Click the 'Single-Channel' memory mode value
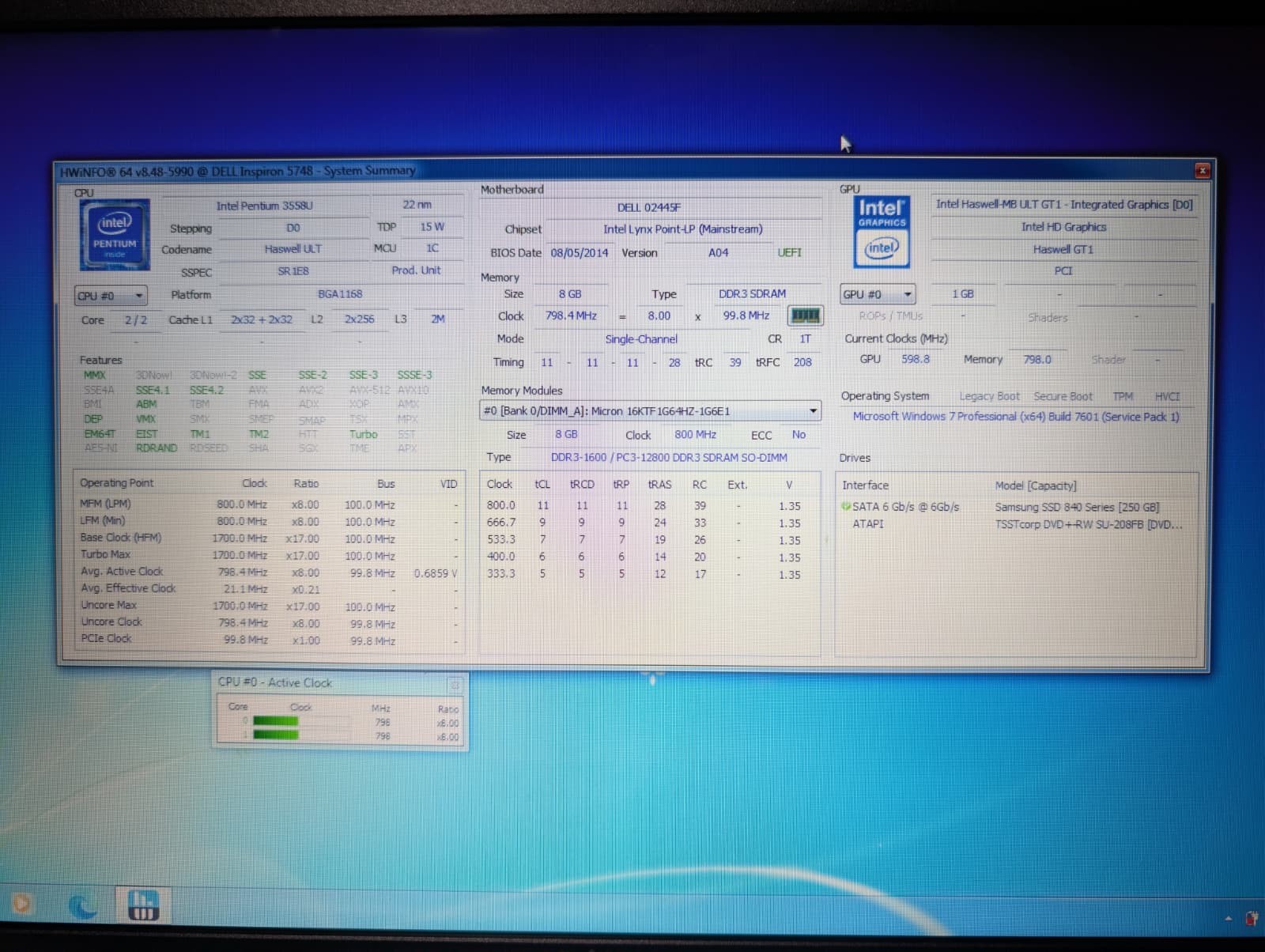The height and width of the screenshot is (952, 1265). click(641, 339)
